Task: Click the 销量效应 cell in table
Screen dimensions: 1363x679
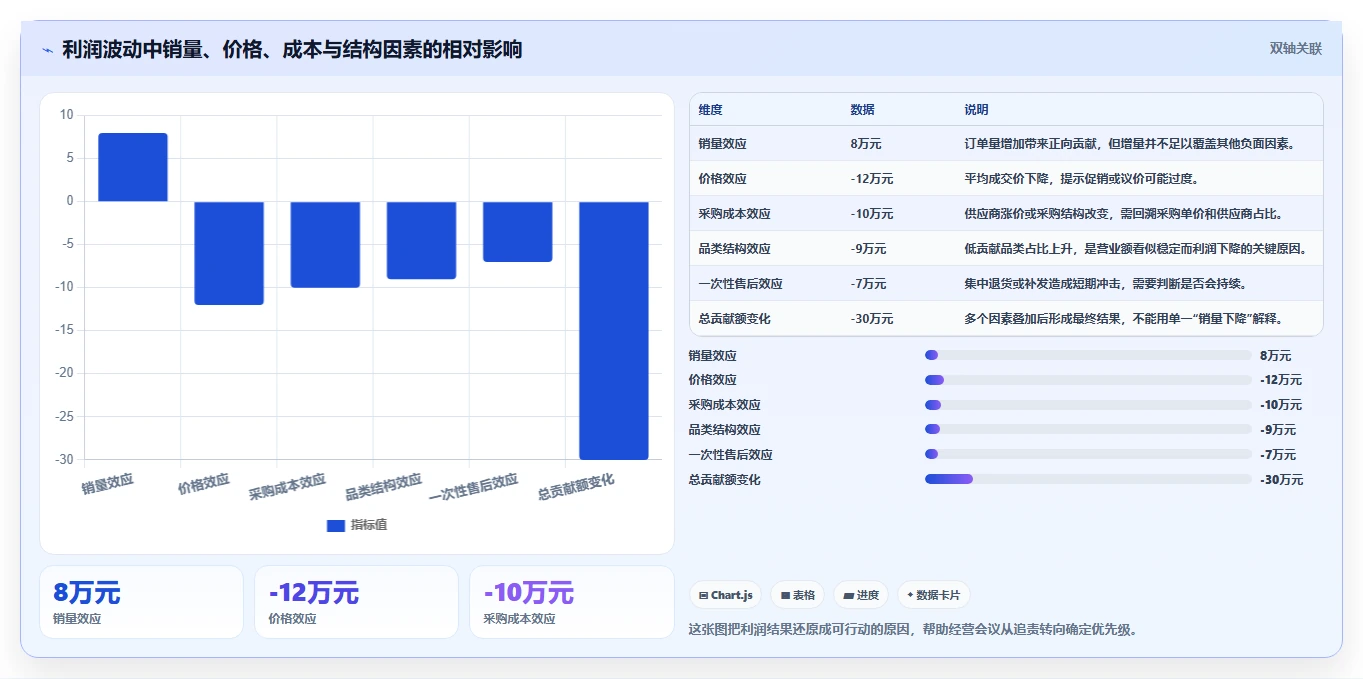Action: 722,144
